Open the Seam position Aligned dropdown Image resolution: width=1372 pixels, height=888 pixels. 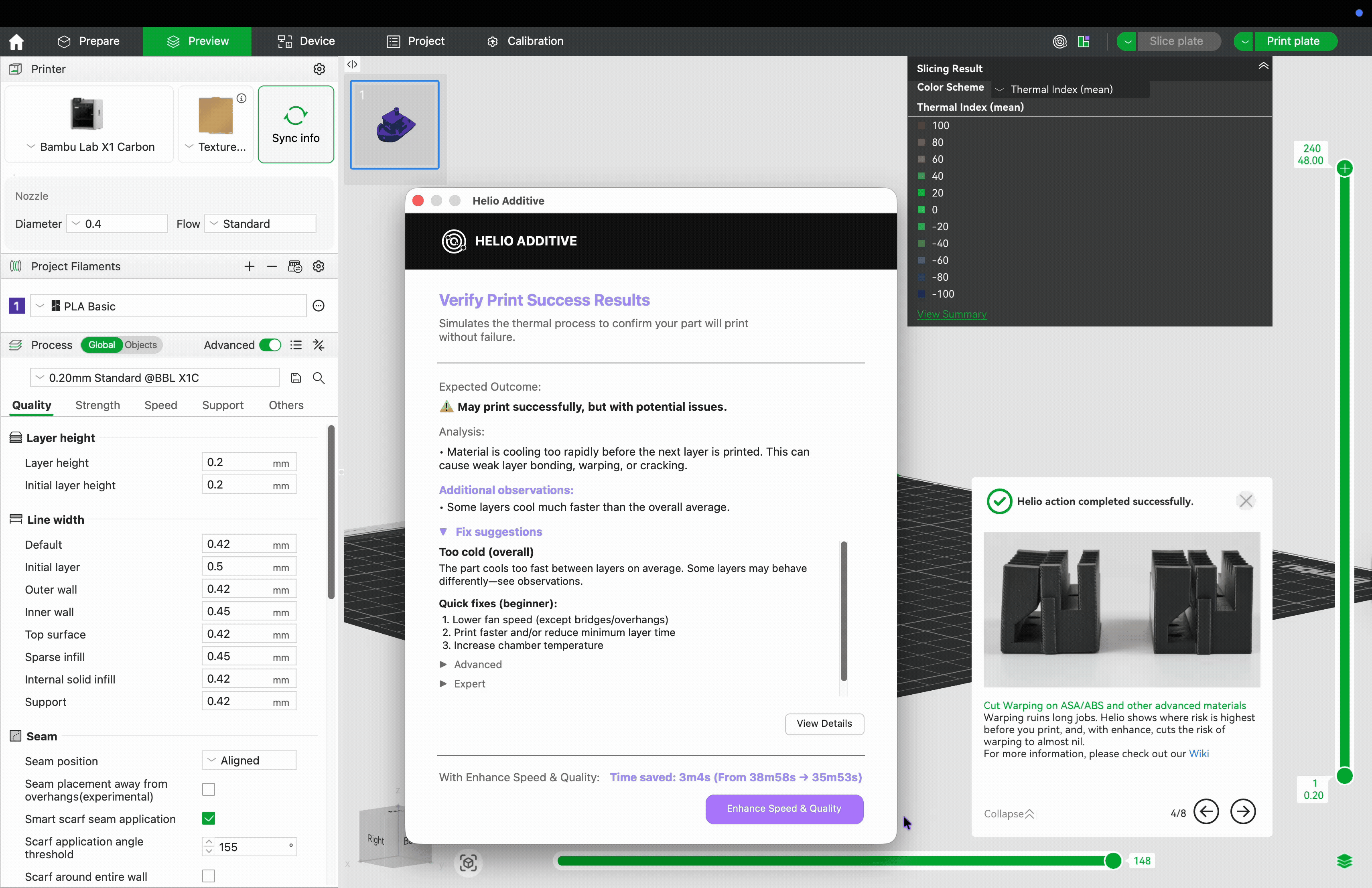coord(249,760)
